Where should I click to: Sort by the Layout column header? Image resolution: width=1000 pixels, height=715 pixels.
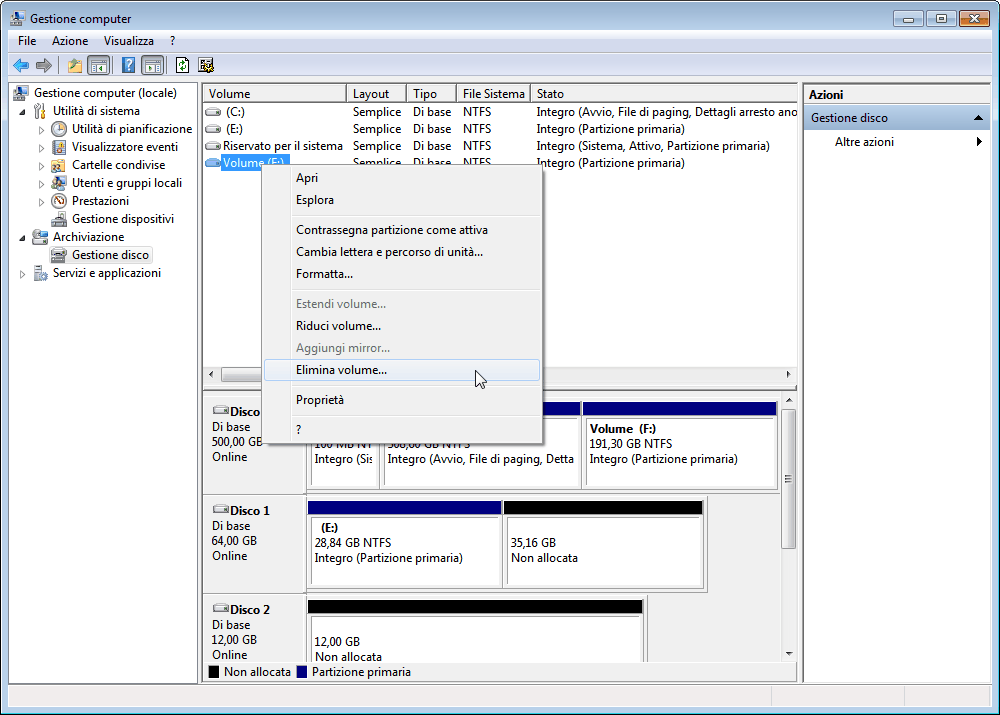pos(376,94)
